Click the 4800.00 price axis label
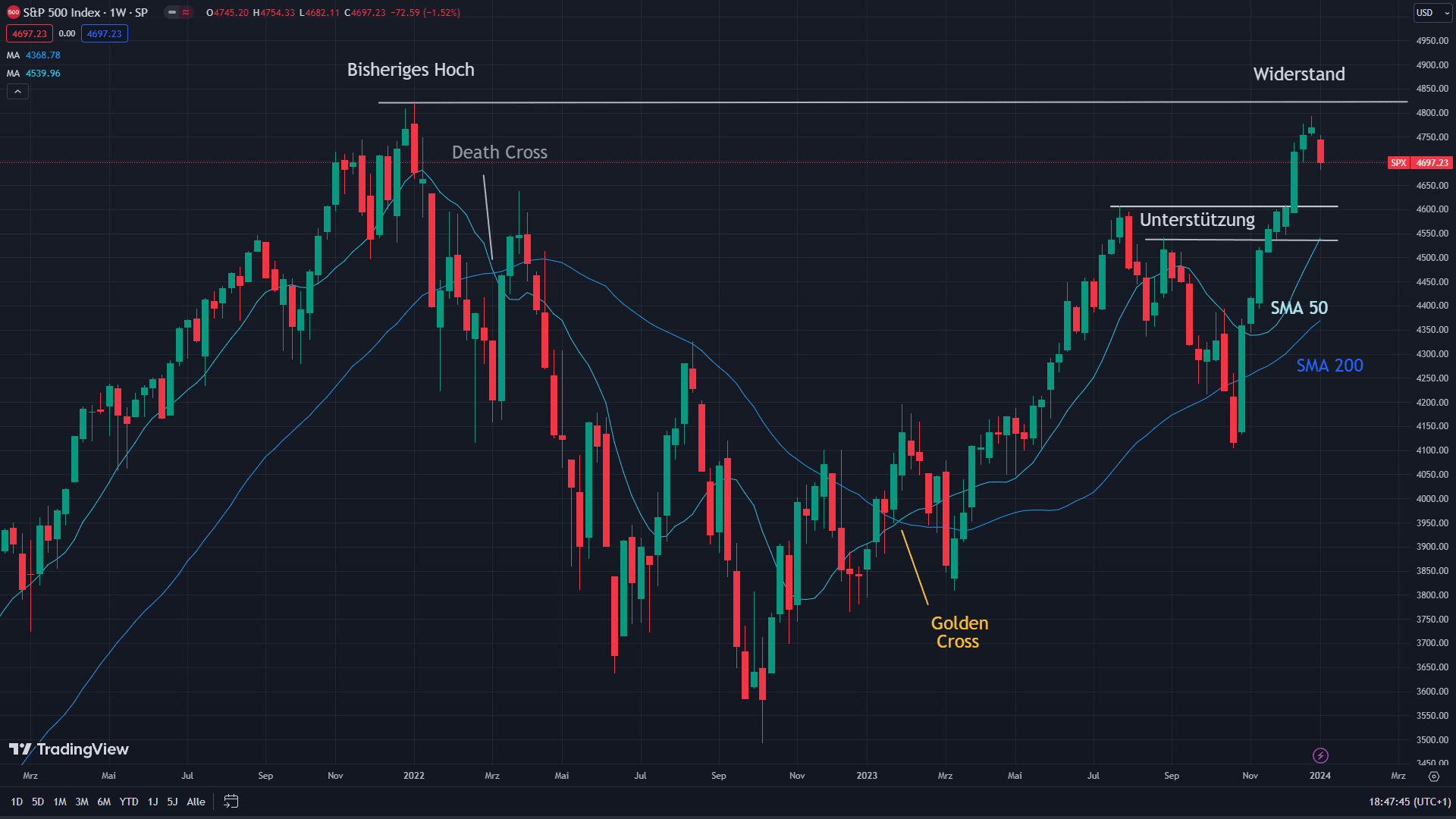This screenshot has height=819, width=1456. 1432,113
